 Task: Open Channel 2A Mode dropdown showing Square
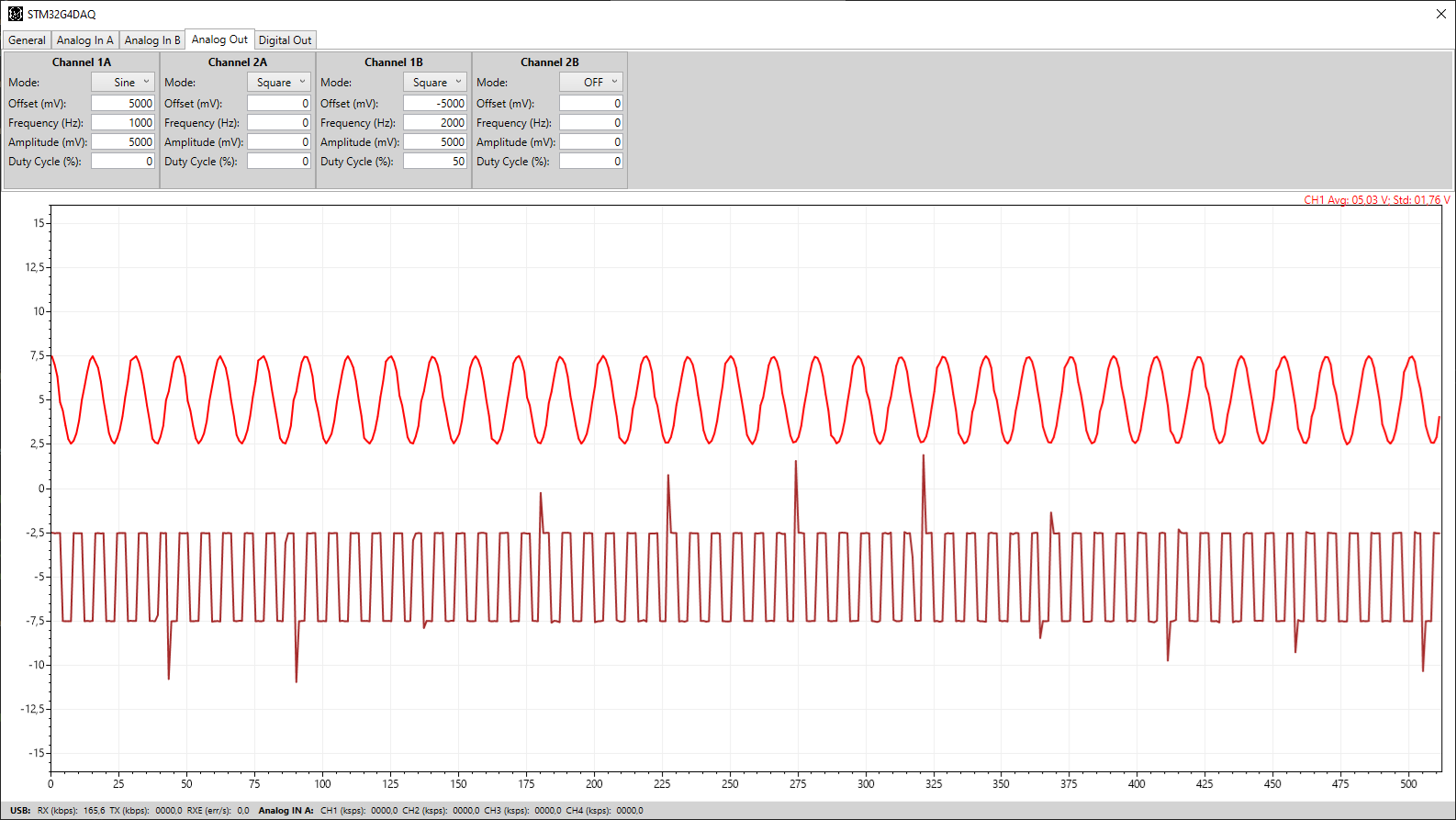click(278, 82)
